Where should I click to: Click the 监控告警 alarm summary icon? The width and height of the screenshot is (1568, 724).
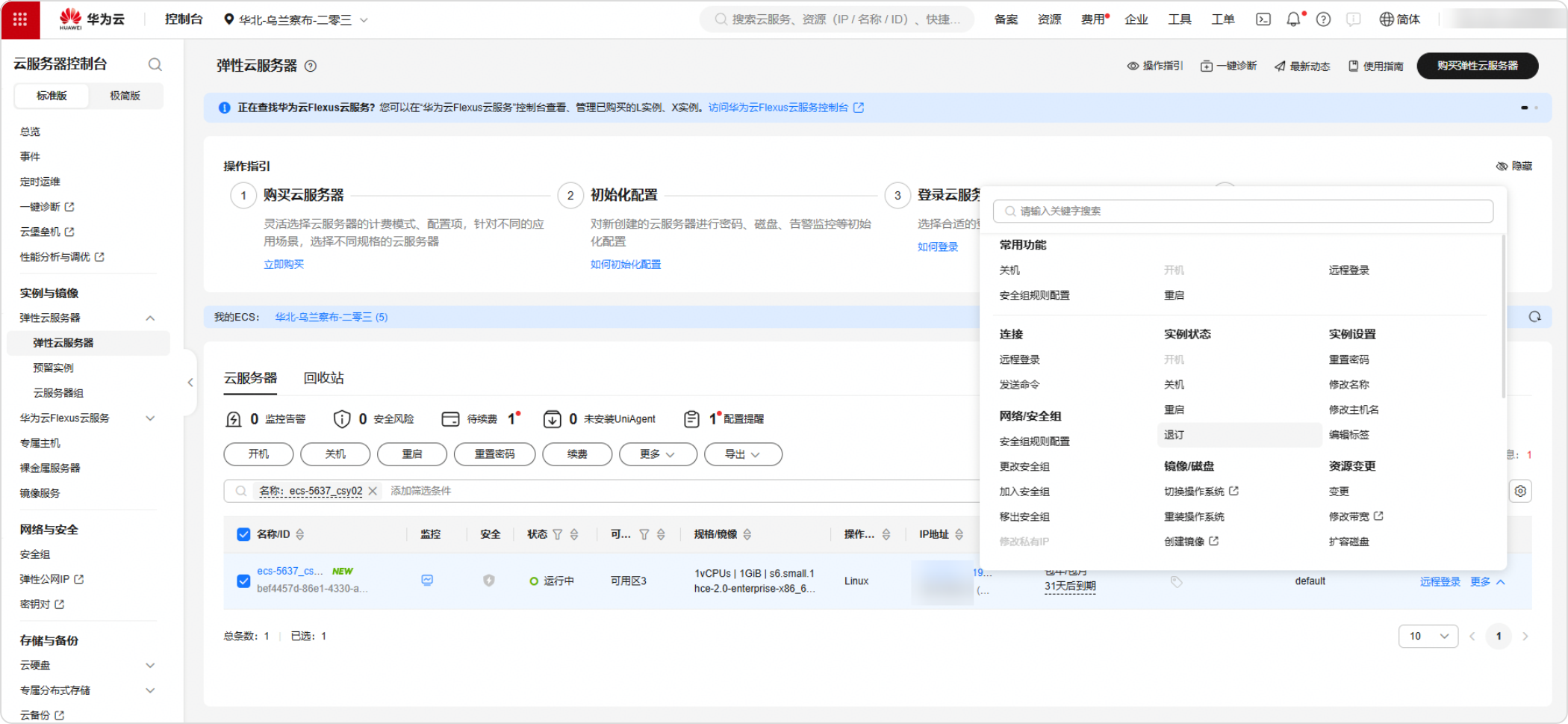pos(233,419)
